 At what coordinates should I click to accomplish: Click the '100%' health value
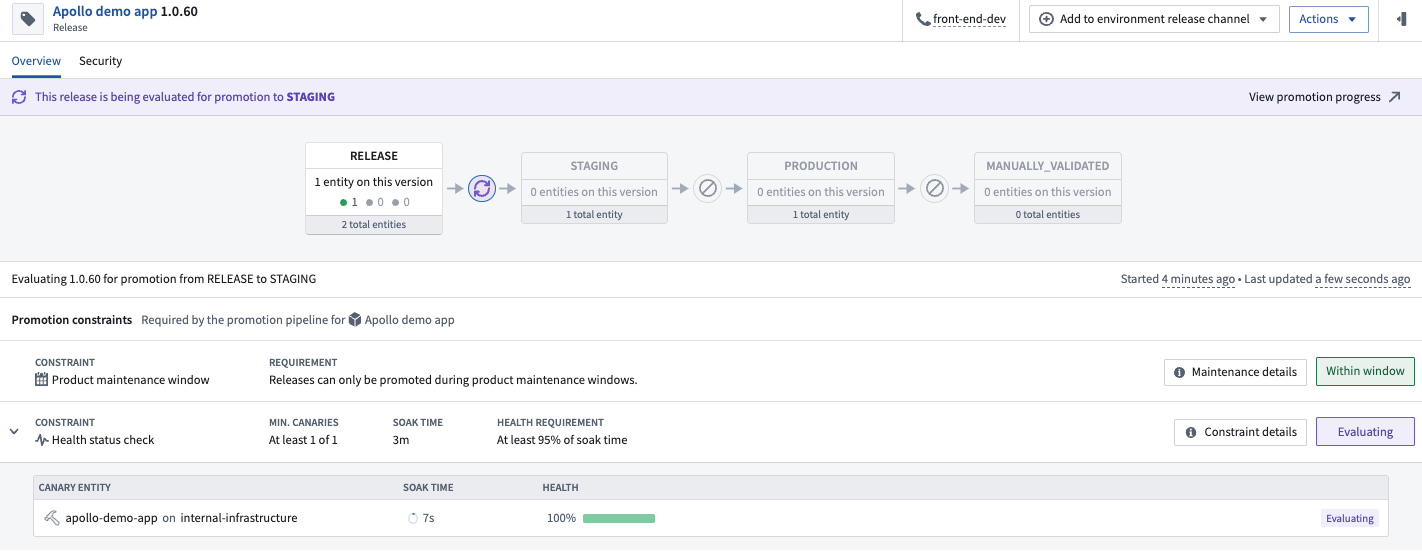coord(561,518)
